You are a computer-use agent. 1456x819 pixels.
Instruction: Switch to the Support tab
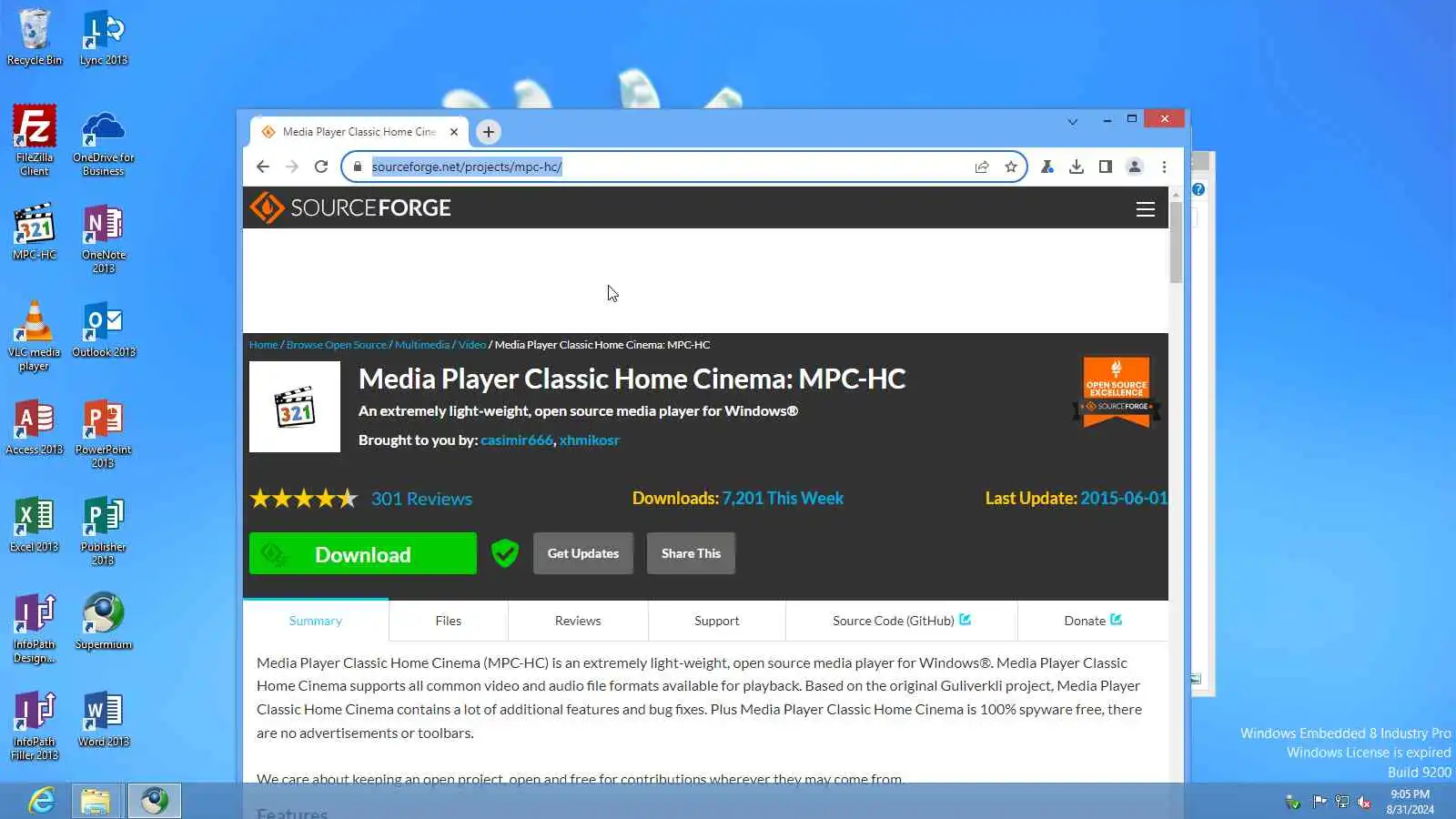point(717,621)
